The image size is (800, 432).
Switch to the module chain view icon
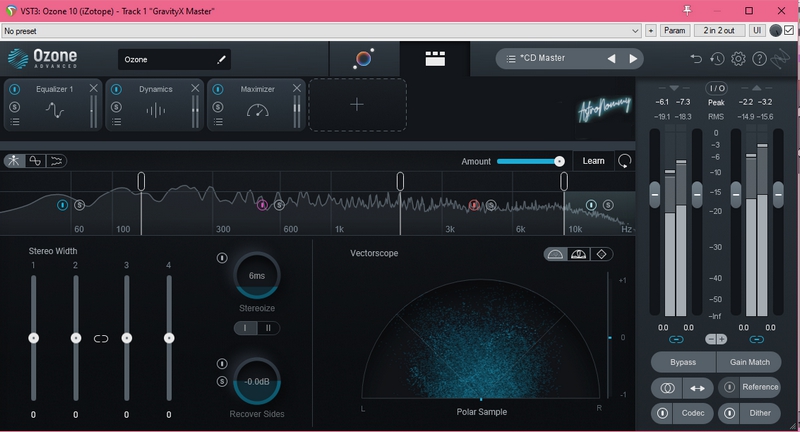[x=435, y=59]
